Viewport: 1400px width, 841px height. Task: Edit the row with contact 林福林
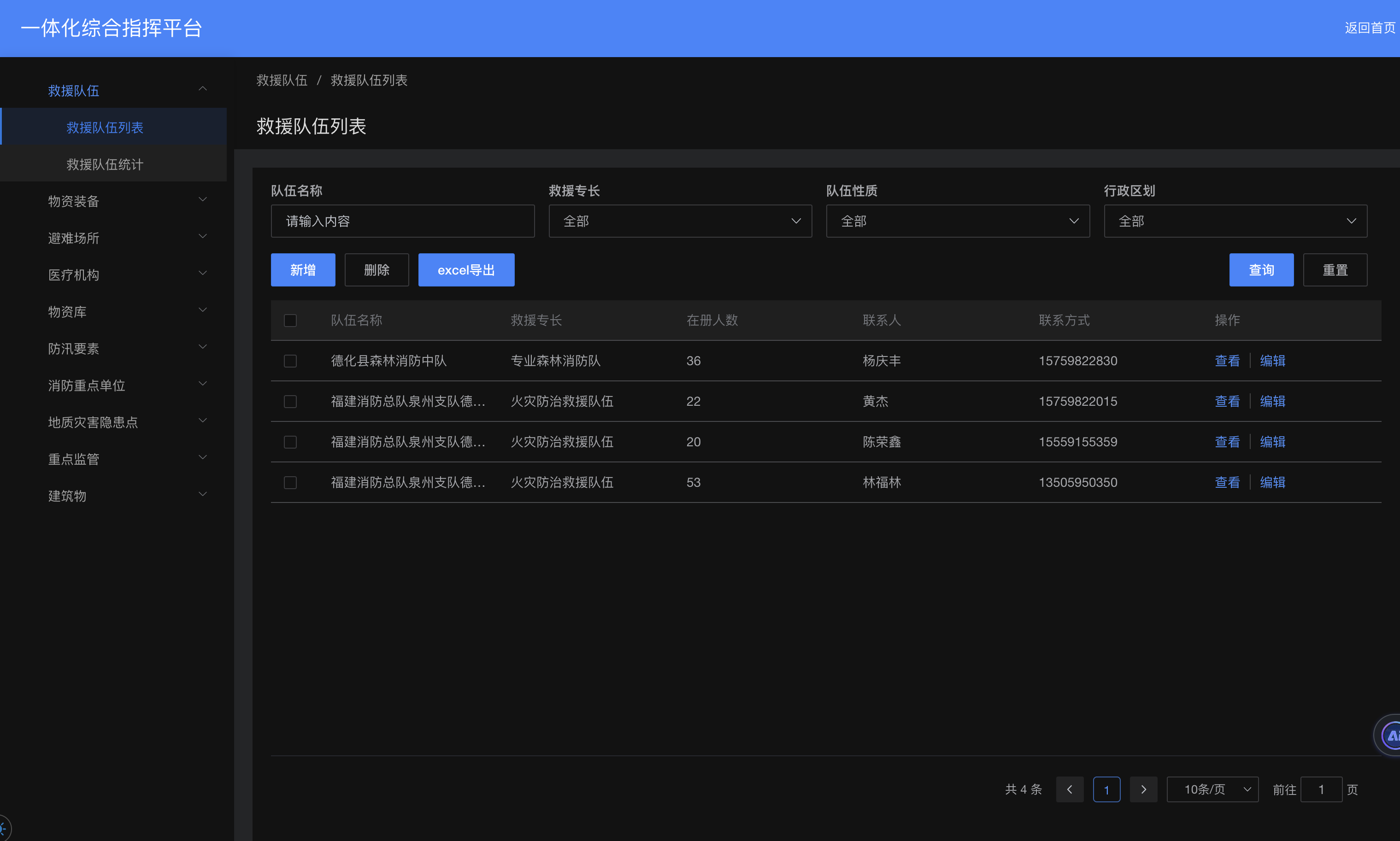1272,482
